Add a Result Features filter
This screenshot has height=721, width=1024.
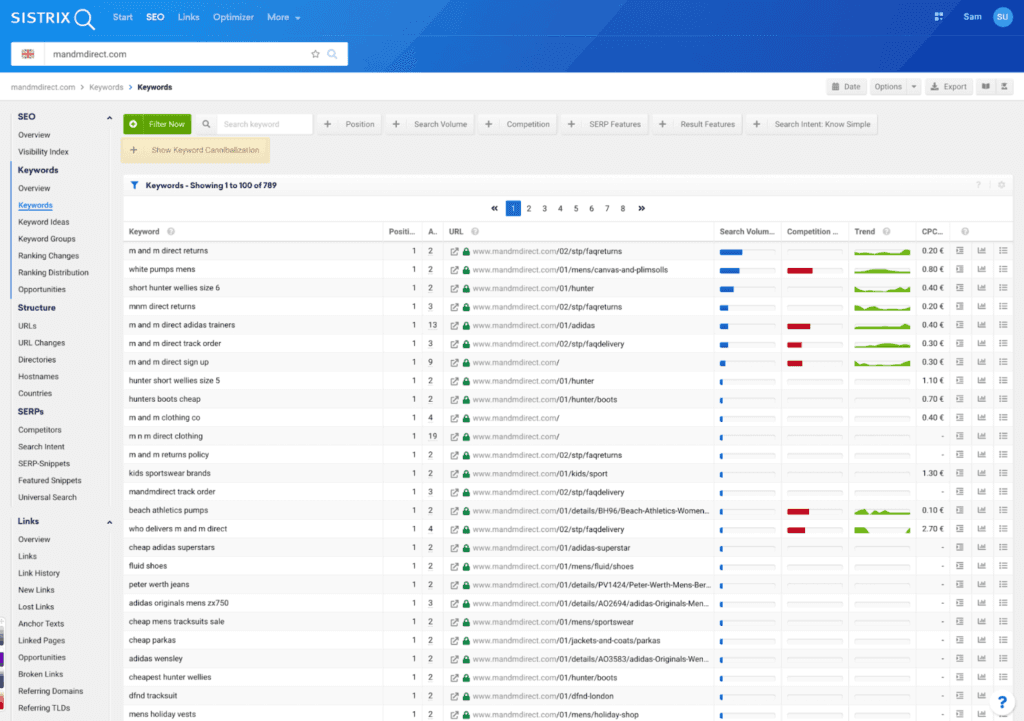697,124
